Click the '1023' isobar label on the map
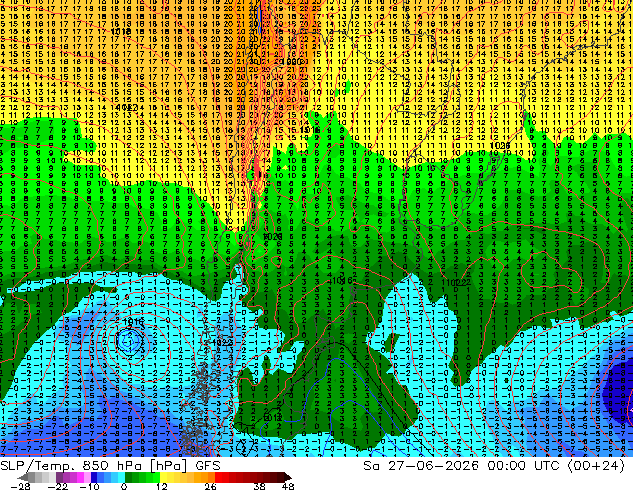This screenshot has width=634, height=490. pos(223,342)
